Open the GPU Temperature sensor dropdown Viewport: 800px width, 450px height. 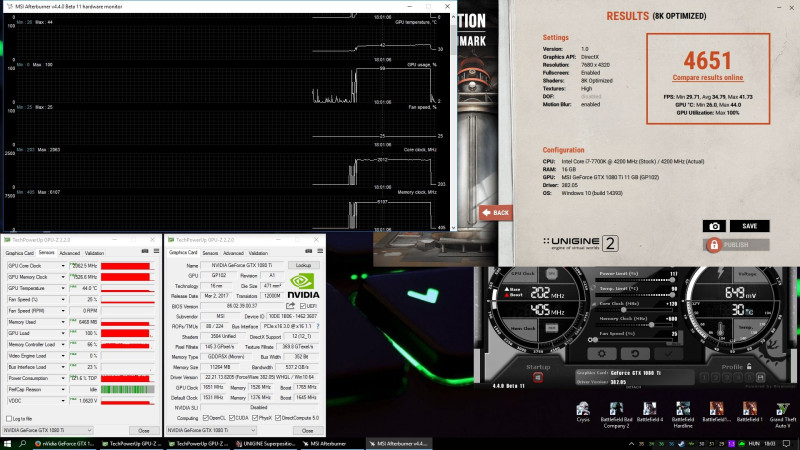tap(63, 288)
